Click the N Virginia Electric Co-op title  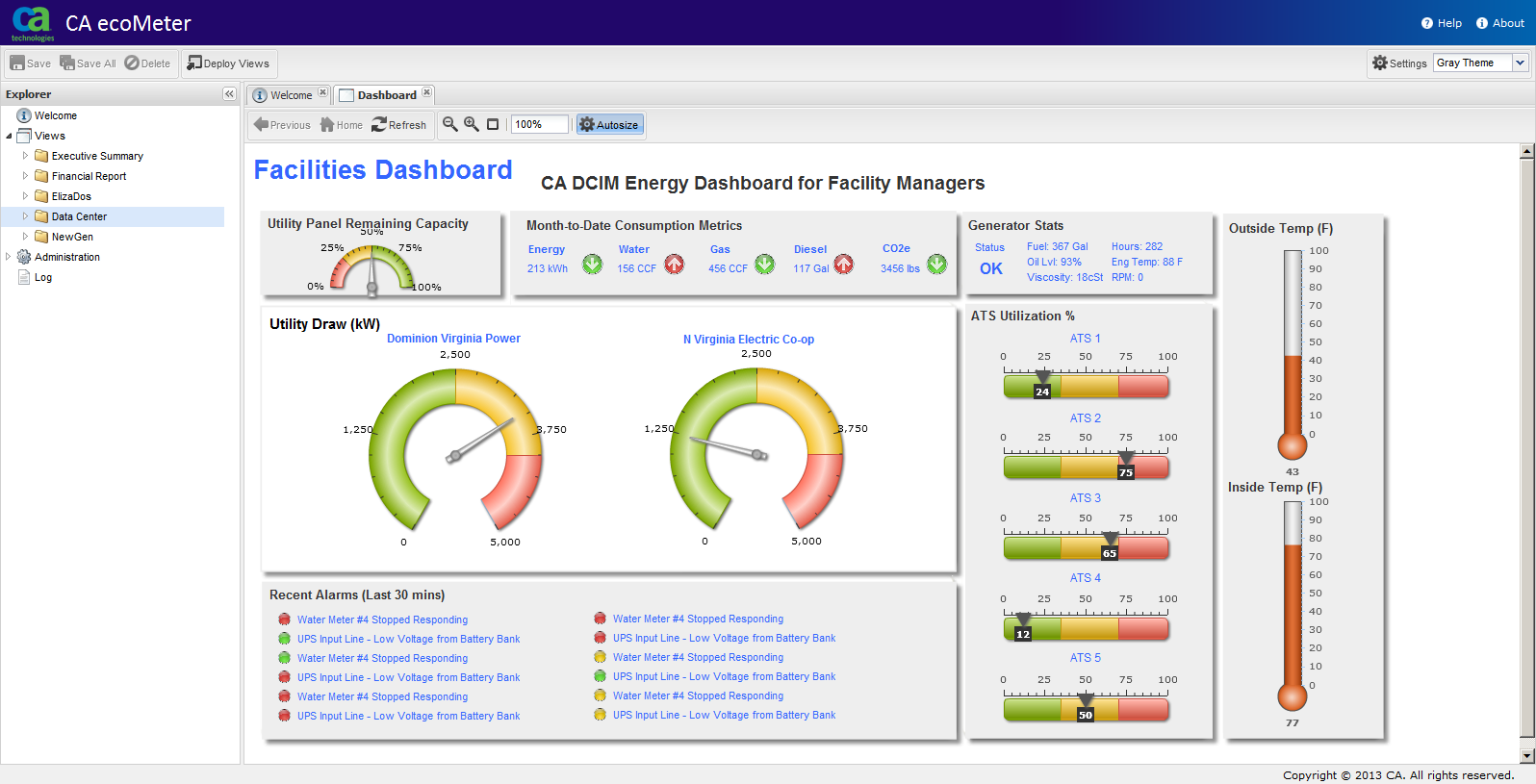(749, 340)
